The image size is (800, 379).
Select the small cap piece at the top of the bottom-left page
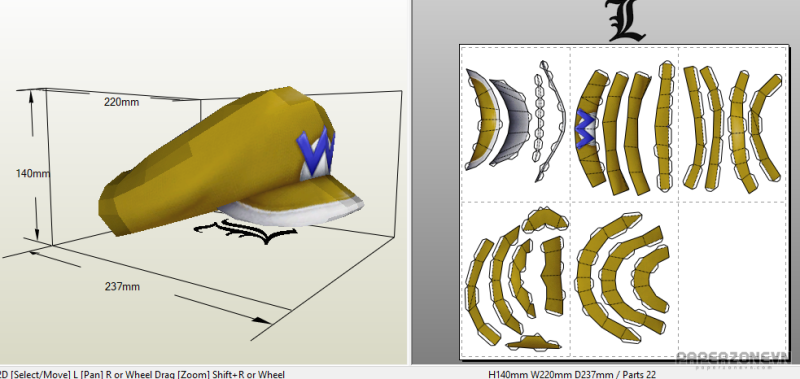[545, 219]
